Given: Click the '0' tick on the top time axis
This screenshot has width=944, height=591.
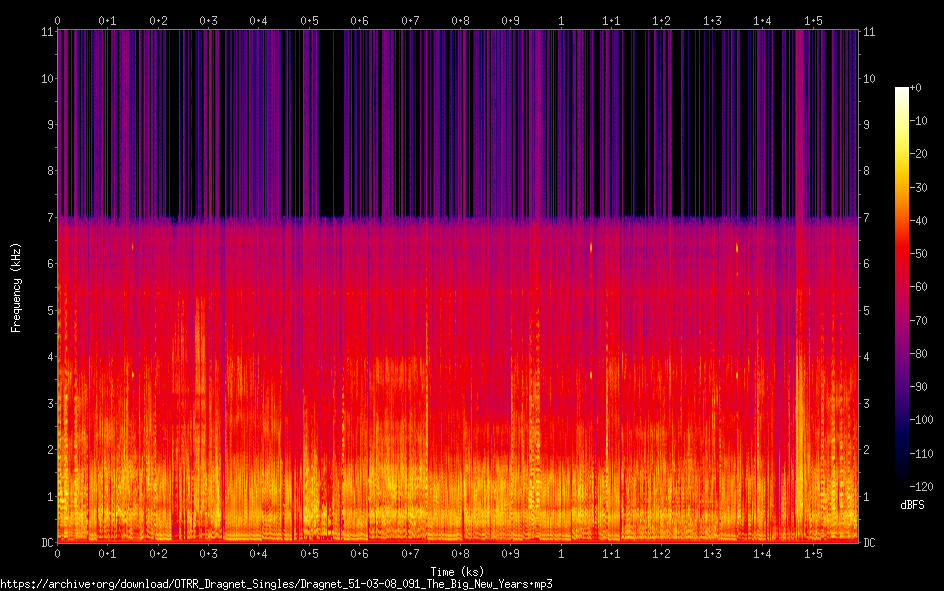Looking at the screenshot, I should 58,20.
